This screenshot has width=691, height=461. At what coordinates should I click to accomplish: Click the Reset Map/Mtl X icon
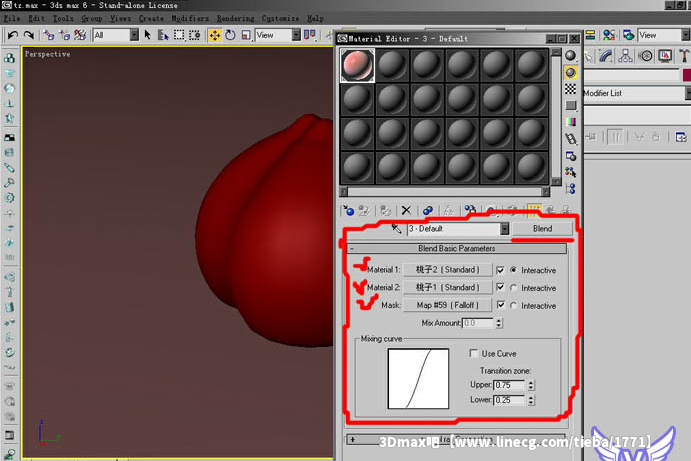[406, 210]
